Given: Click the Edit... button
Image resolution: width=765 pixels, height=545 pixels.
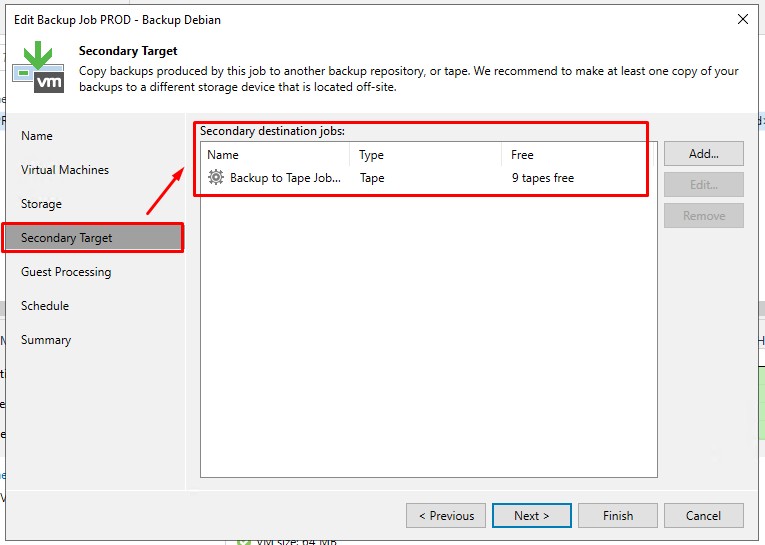Looking at the screenshot, I should [x=703, y=185].
